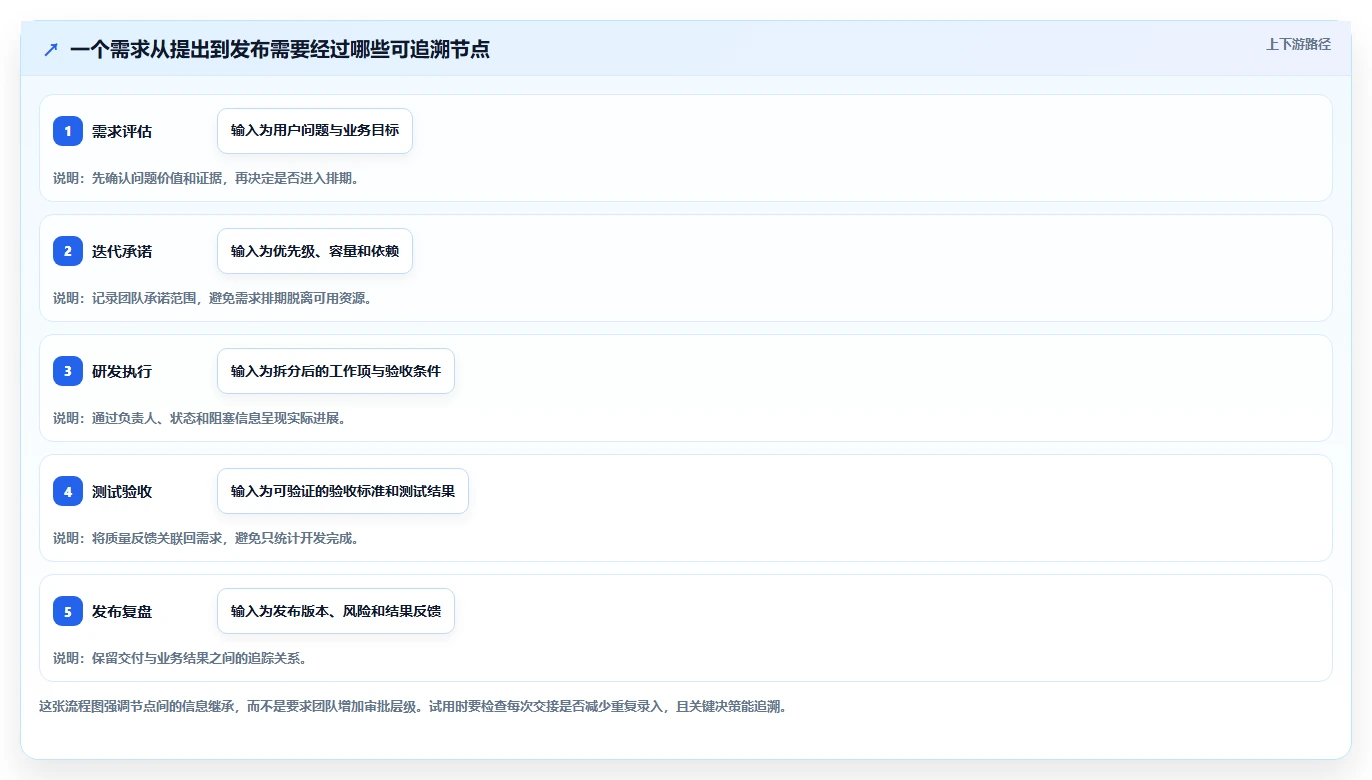Click the chip 输入为可验证的验收标准和测试结果
Image resolution: width=1372 pixels, height=780 pixels.
(343, 491)
